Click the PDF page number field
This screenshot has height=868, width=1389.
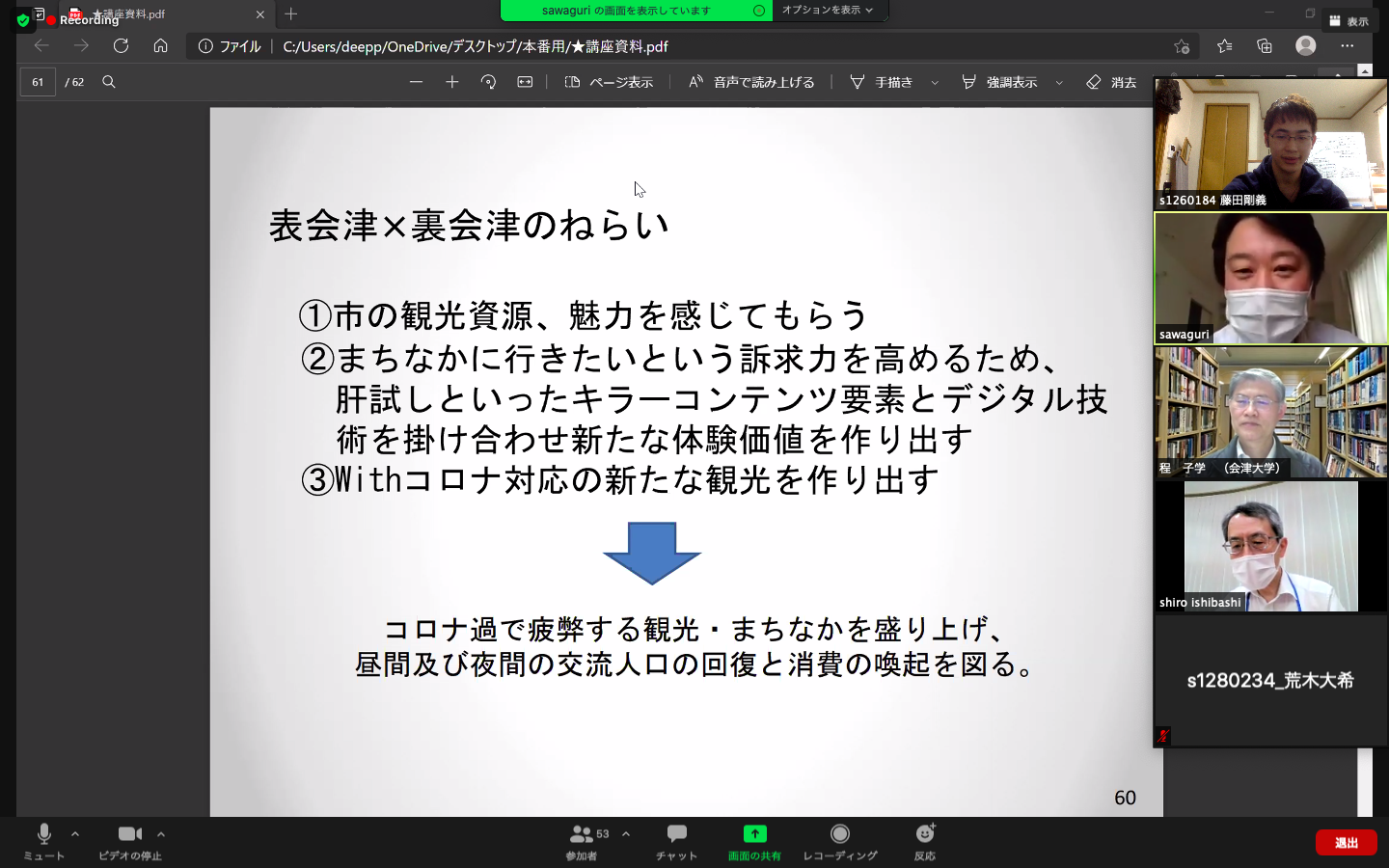[x=38, y=82]
